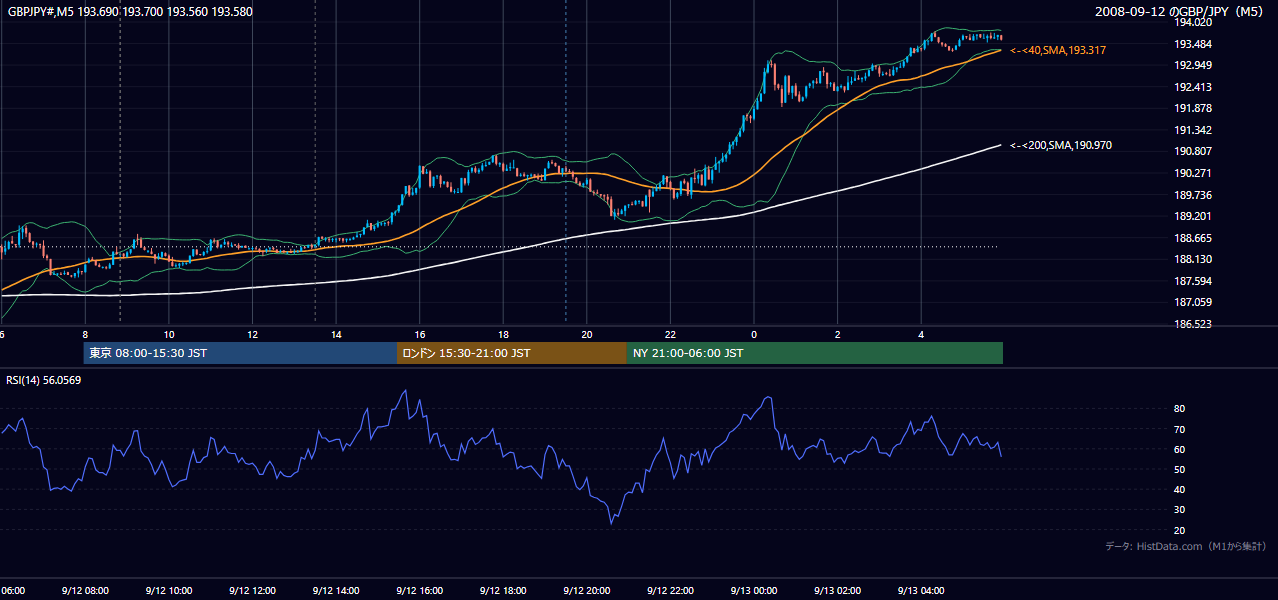Click hour label 0 under price chart

click(x=754, y=334)
